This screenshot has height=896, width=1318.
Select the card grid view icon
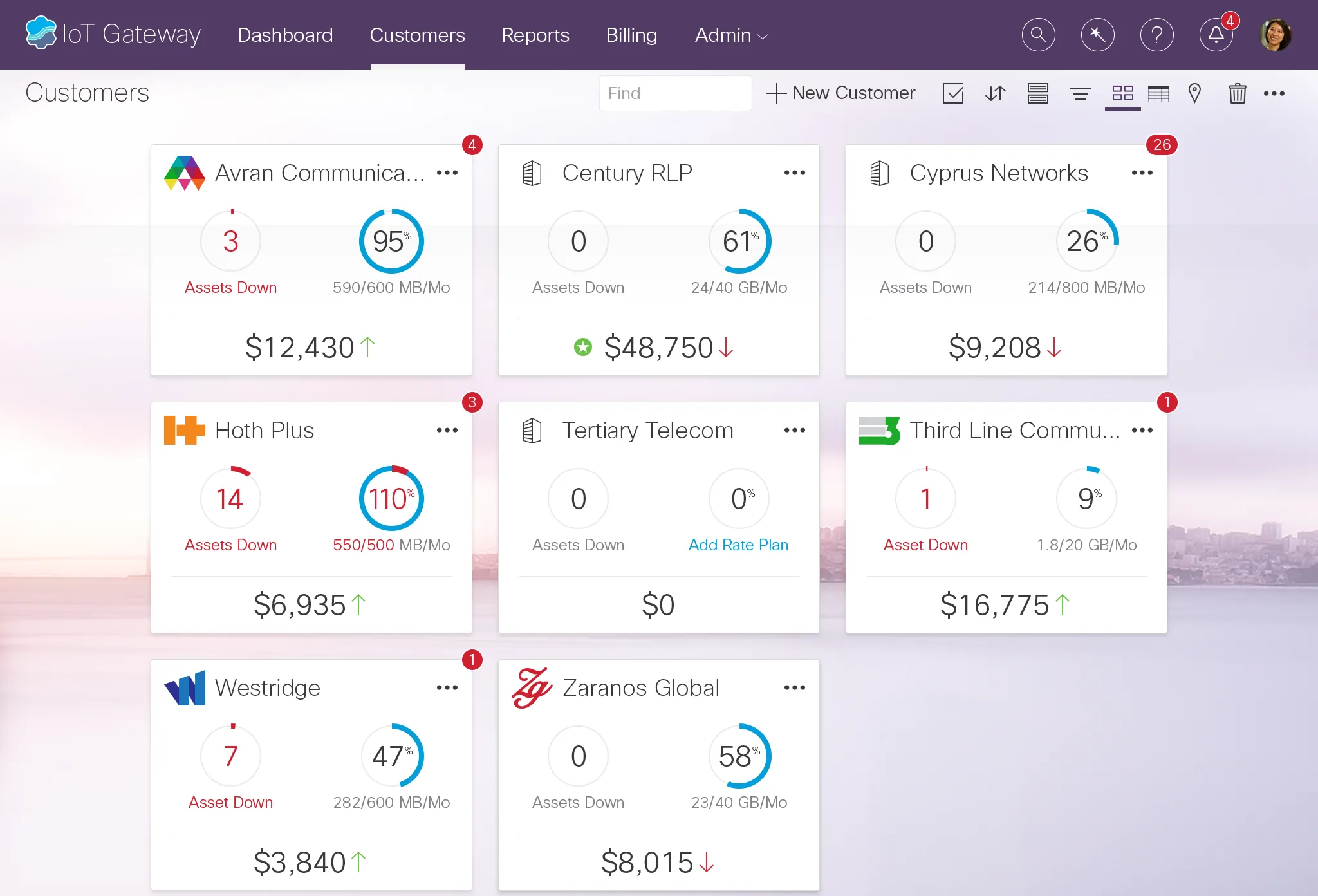click(x=1123, y=93)
